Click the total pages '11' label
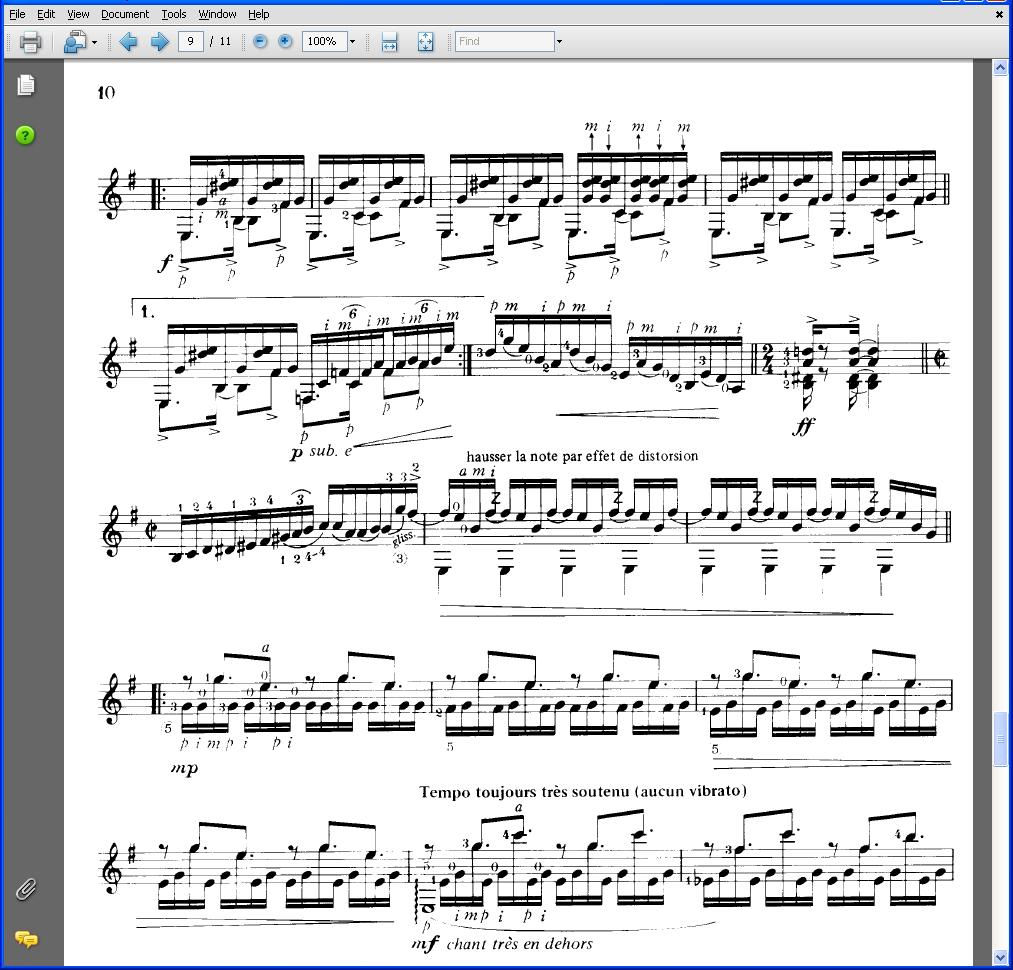Image resolution: width=1013 pixels, height=970 pixels. pos(225,41)
